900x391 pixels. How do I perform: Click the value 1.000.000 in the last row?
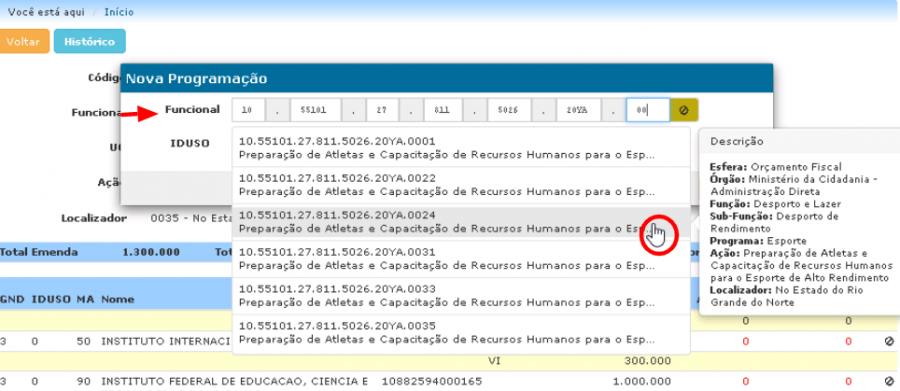642,381
